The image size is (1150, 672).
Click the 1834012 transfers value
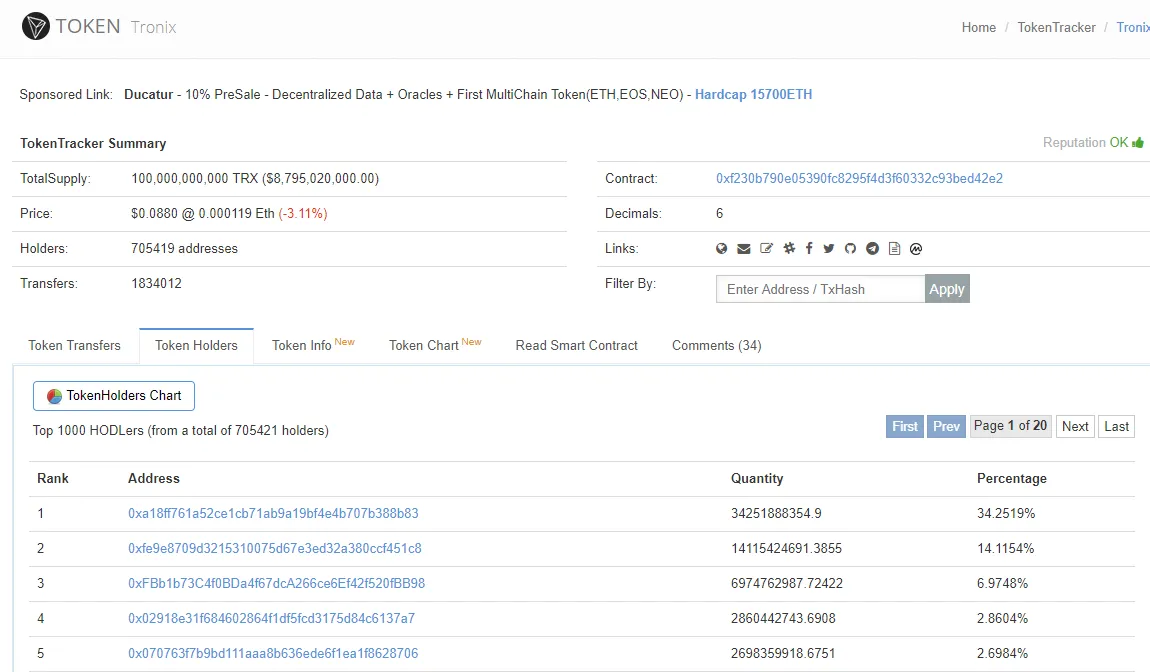coord(156,283)
